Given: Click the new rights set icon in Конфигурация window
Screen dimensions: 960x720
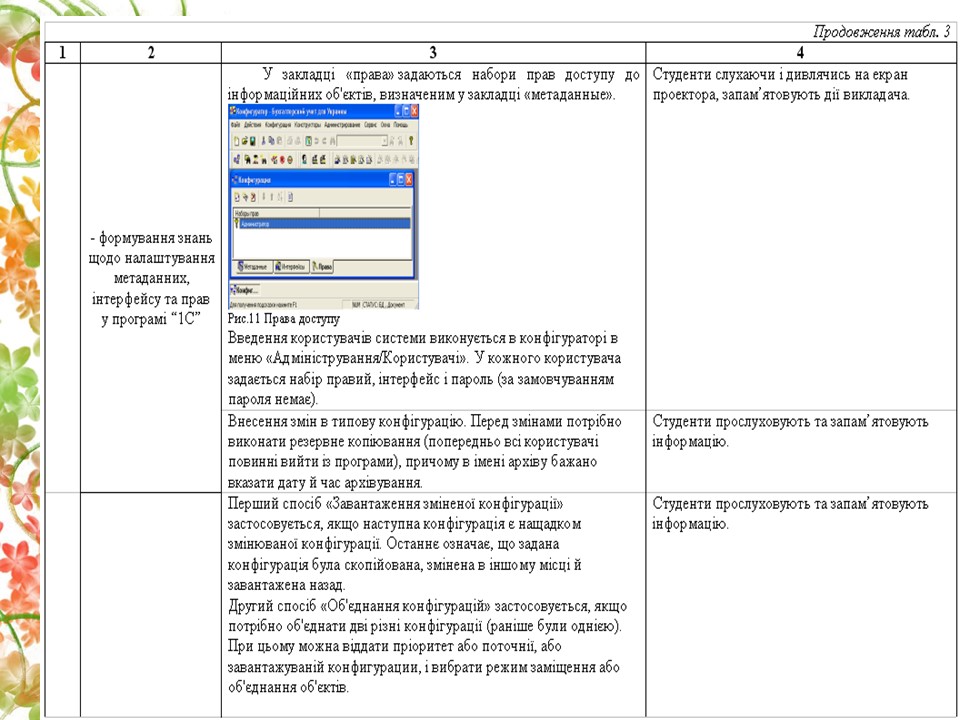Looking at the screenshot, I should coord(236,197).
